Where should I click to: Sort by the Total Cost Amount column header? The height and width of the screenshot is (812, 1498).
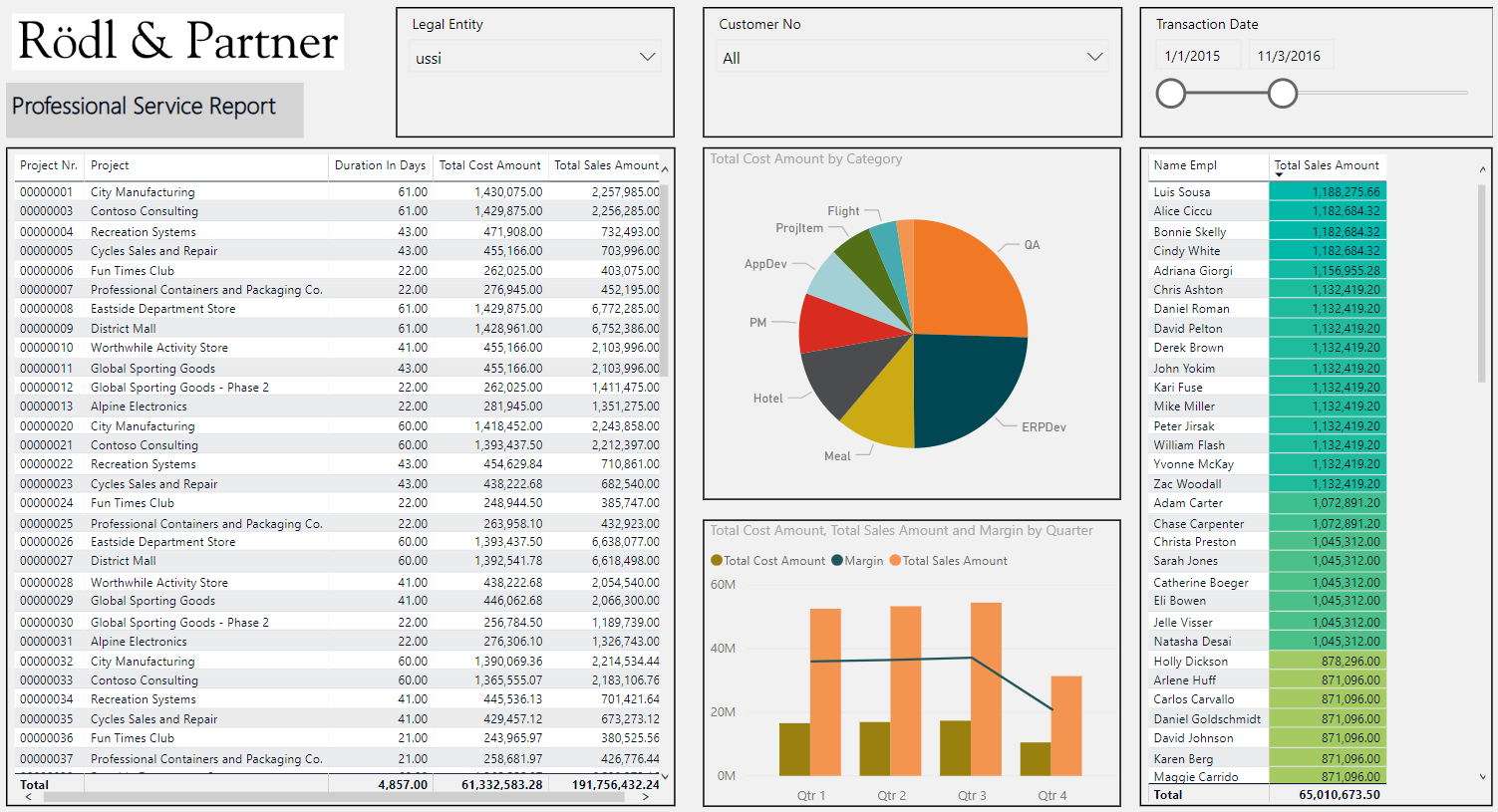pos(489,165)
